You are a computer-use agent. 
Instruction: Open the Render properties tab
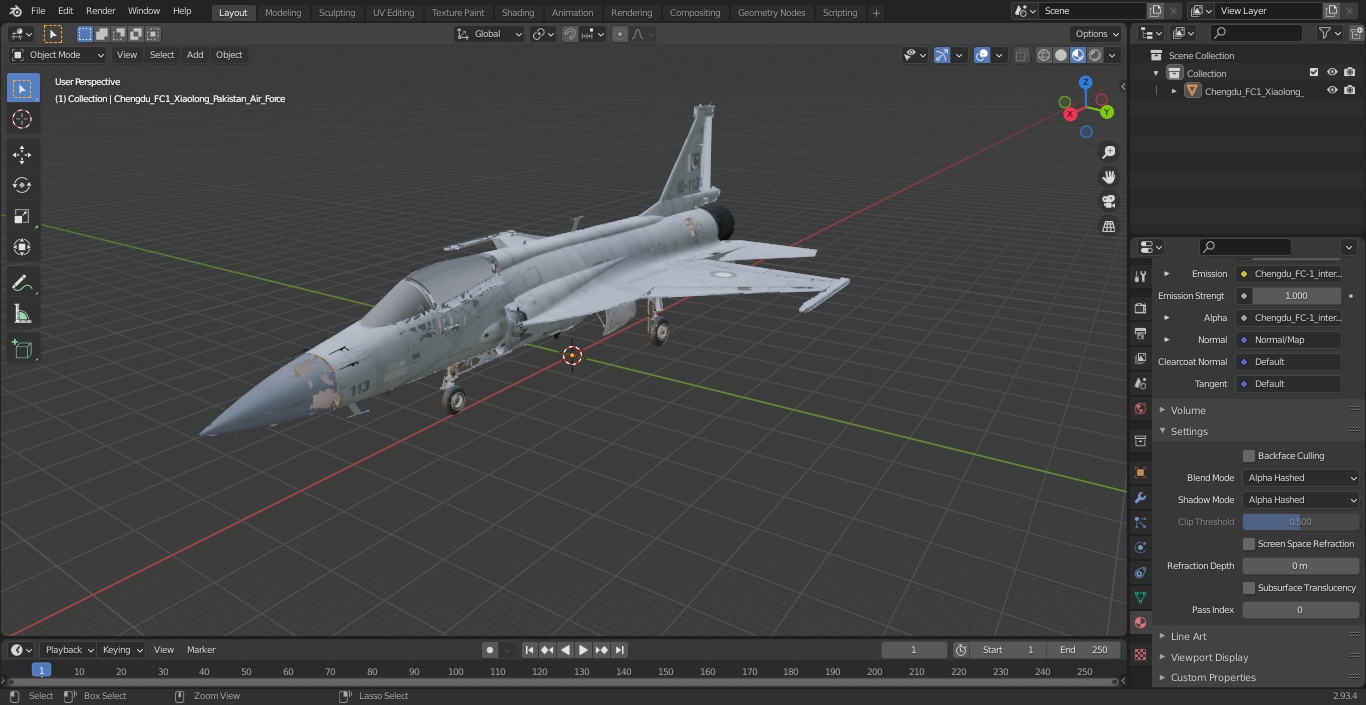[1140, 308]
